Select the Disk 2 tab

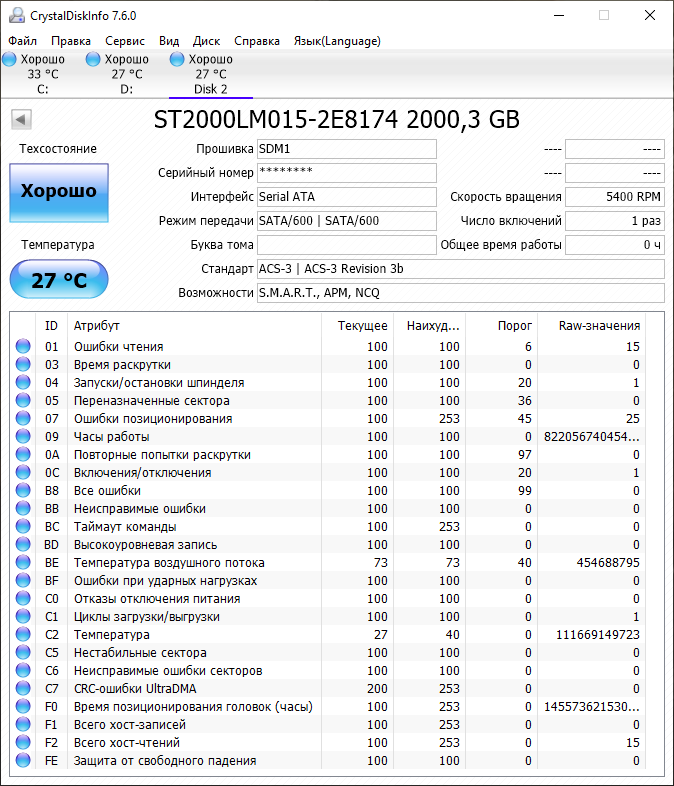point(210,74)
